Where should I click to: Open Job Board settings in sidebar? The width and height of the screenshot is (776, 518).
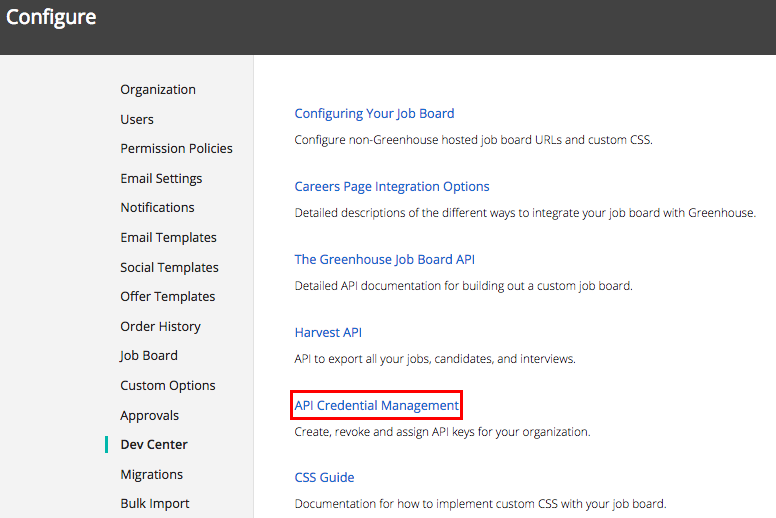(x=148, y=356)
